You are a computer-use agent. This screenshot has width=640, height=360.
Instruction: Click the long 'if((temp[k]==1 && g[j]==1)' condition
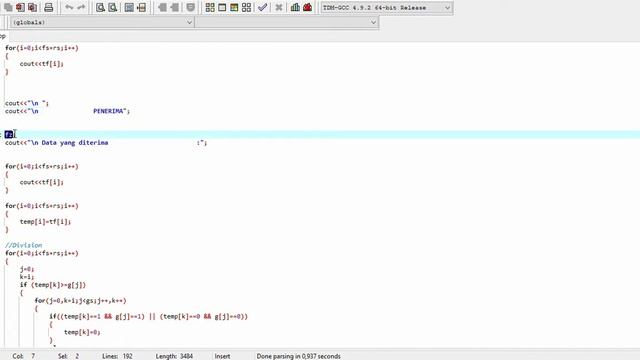(x=148, y=316)
